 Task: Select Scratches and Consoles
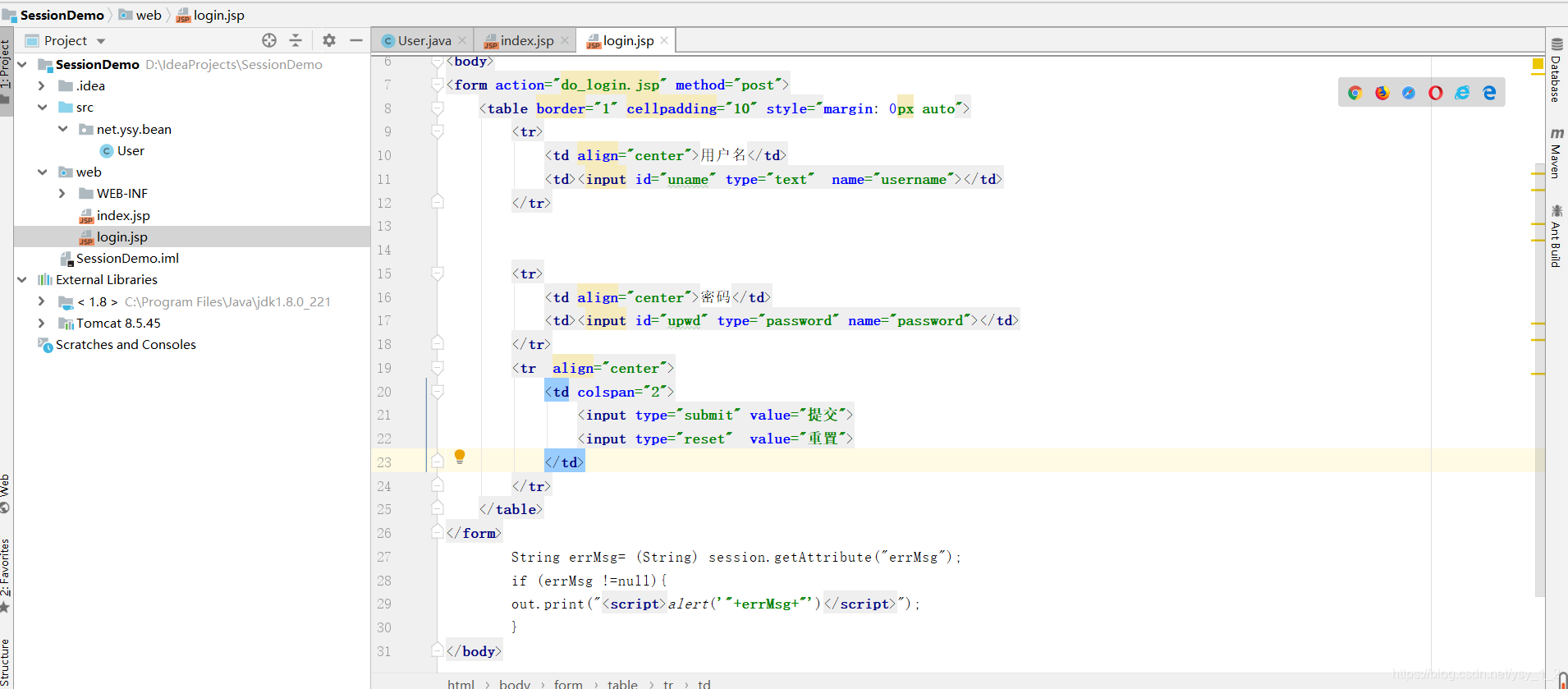[126, 344]
